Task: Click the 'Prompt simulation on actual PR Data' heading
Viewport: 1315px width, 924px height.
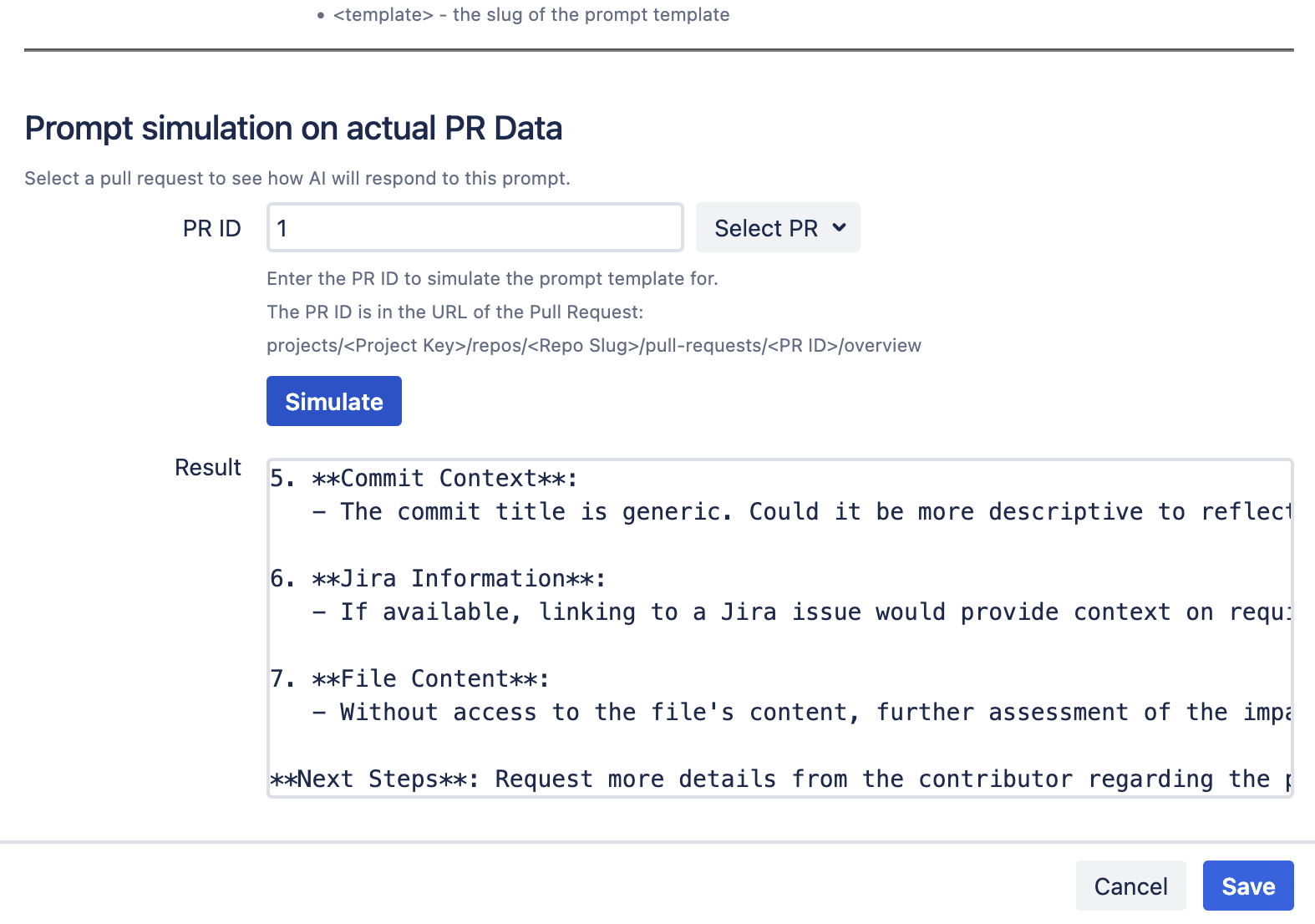Action: pos(293,129)
